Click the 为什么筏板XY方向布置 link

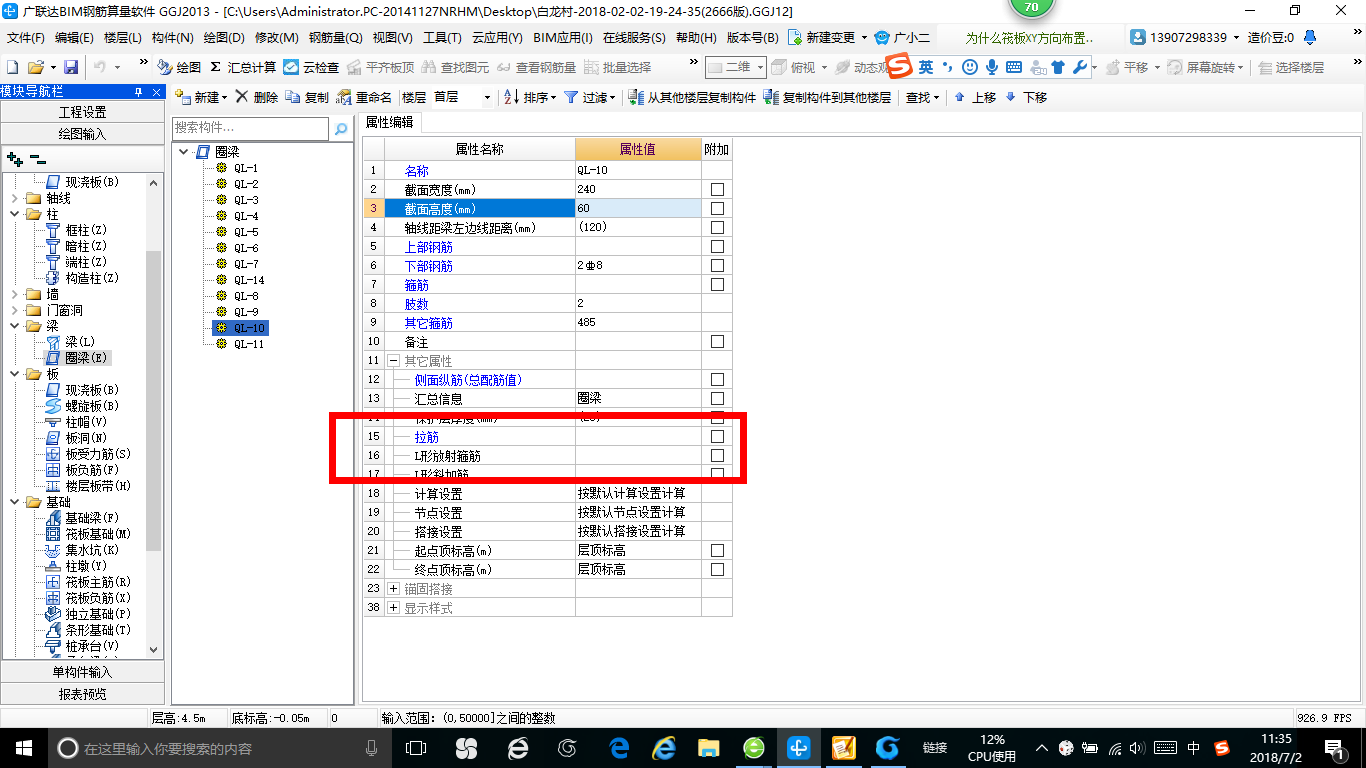pos(1029,38)
